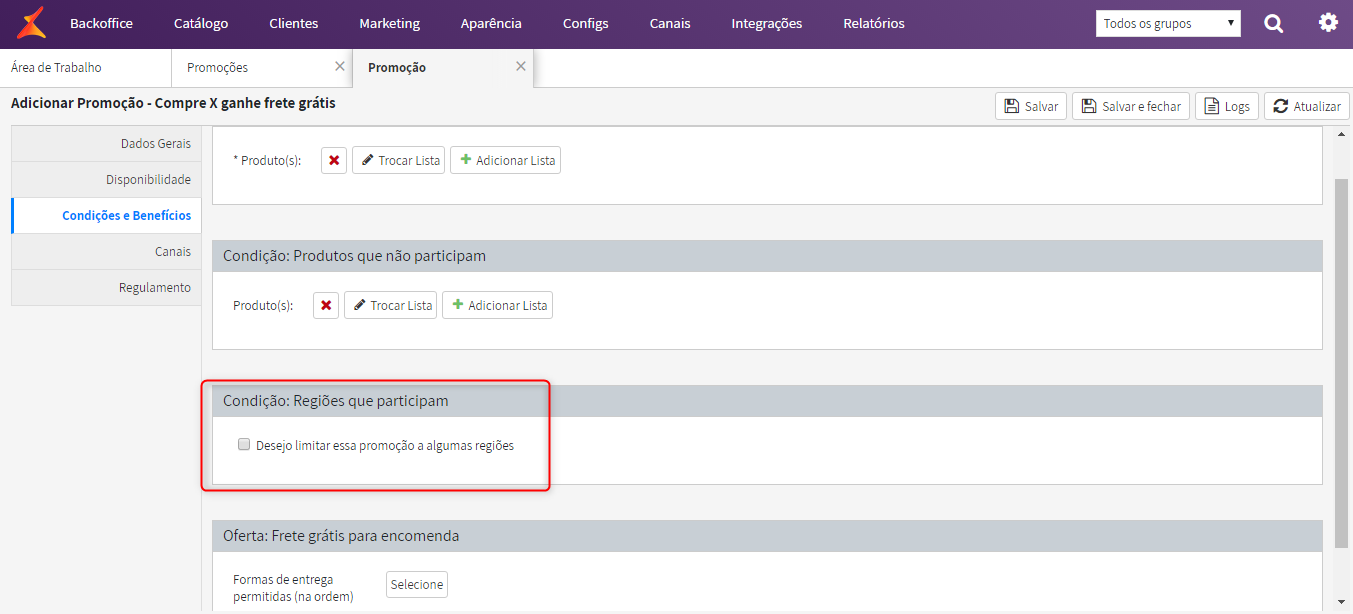1353x614 pixels.
Task: Switch to Área de Trabalho tab
Action: (x=86, y=67)
